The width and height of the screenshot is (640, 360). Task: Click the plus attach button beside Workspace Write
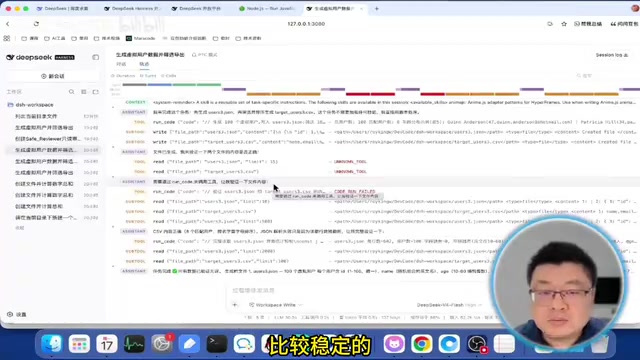click(x=235, y=305)
